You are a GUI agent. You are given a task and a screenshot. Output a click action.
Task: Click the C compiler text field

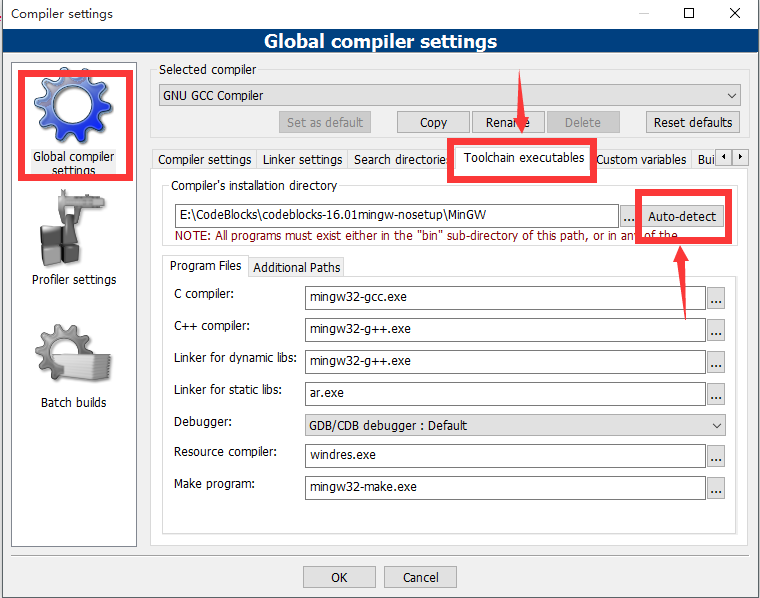pos(504,298)
